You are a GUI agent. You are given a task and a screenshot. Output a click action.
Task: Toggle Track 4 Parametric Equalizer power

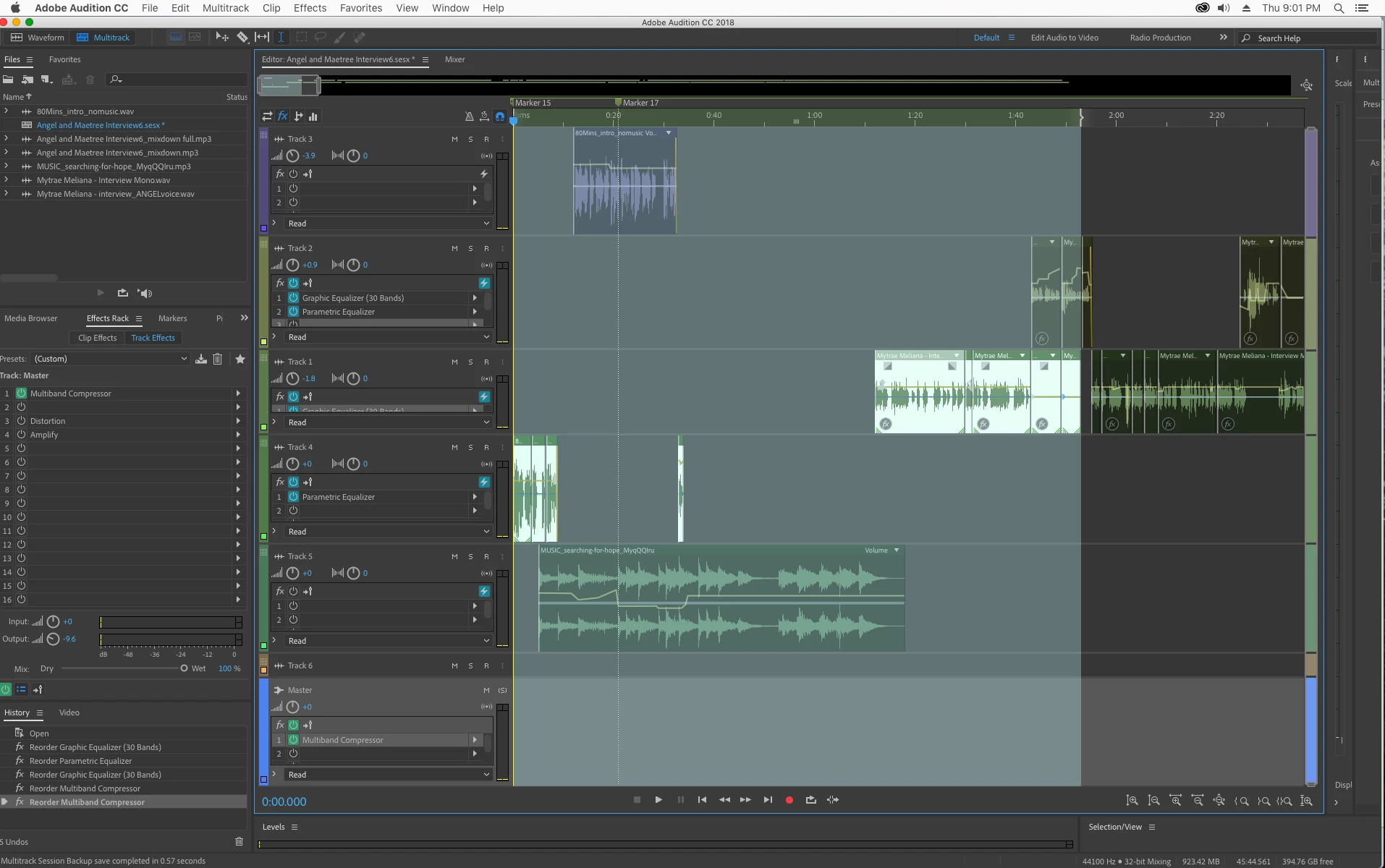point(294,497)
